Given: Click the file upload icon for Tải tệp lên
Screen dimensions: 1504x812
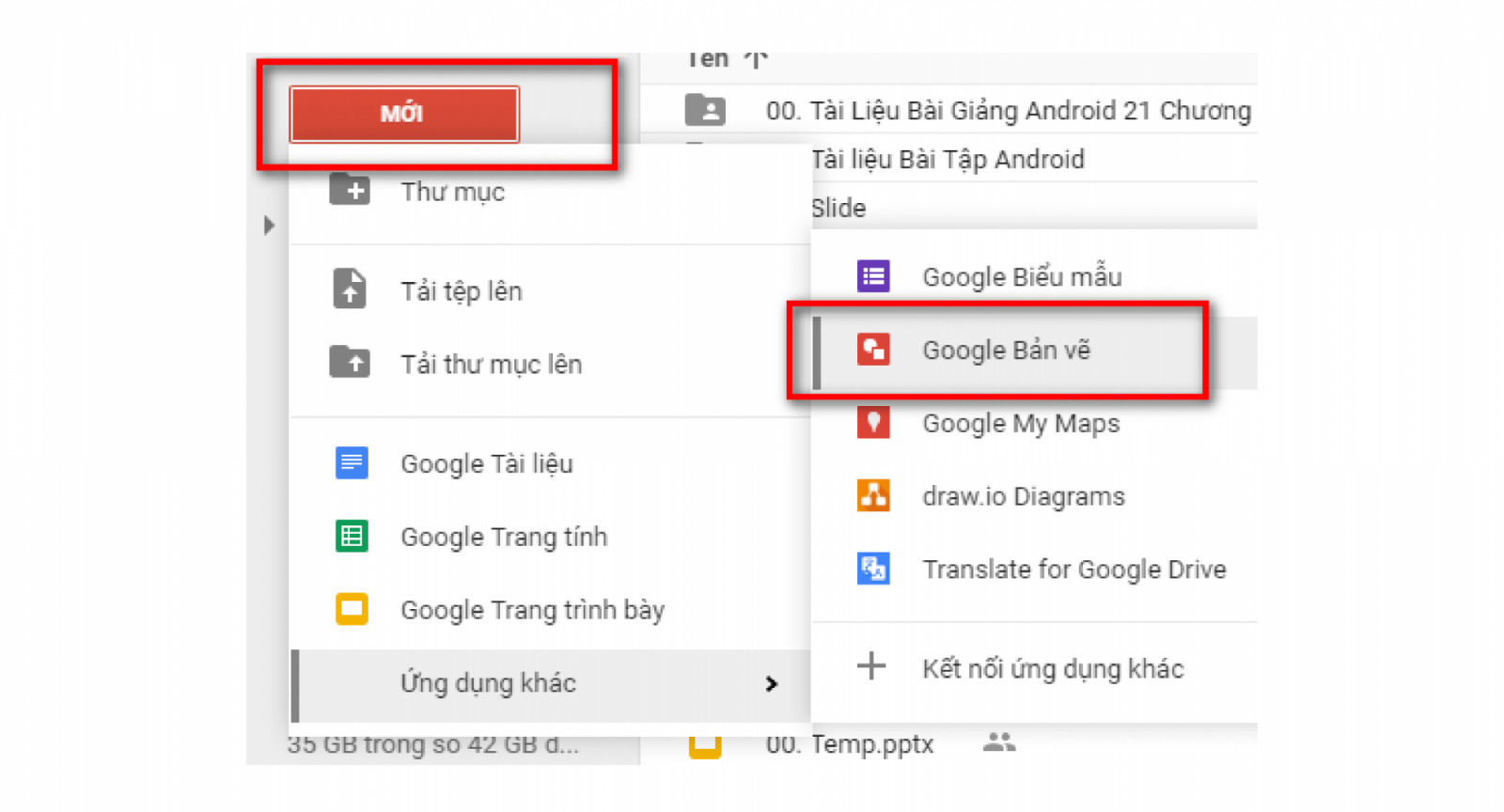Looking at the screenshot, I should (350, 289).
